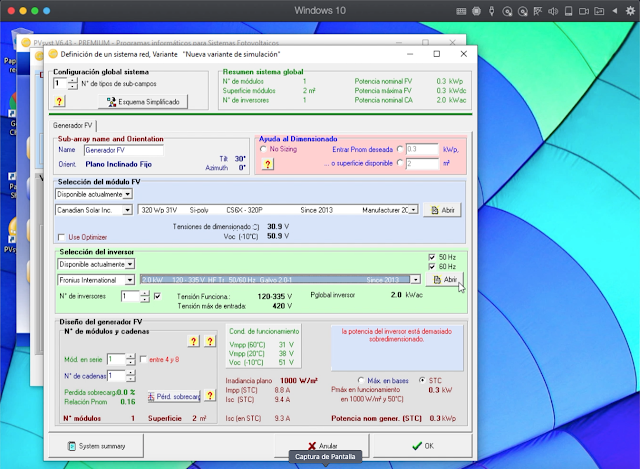Click VM volume speaker icon
The image size is (640, 469).
click(x=553, y=11)
